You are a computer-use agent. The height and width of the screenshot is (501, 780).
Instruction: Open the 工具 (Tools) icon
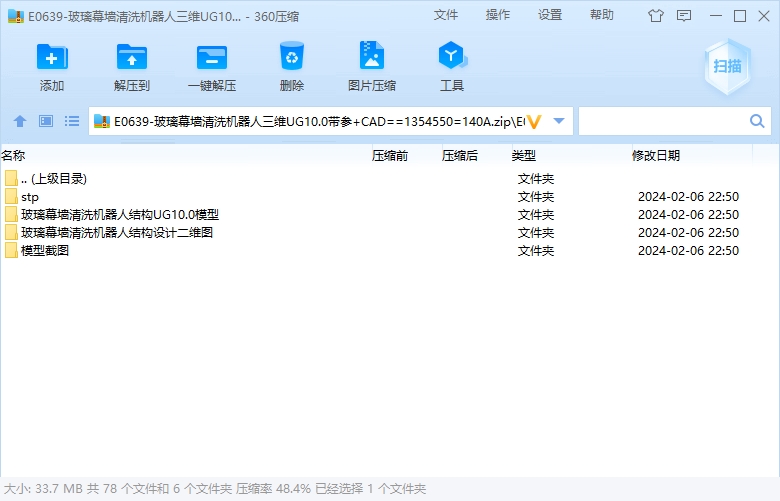pyautogui.click(x=452, y=56)
